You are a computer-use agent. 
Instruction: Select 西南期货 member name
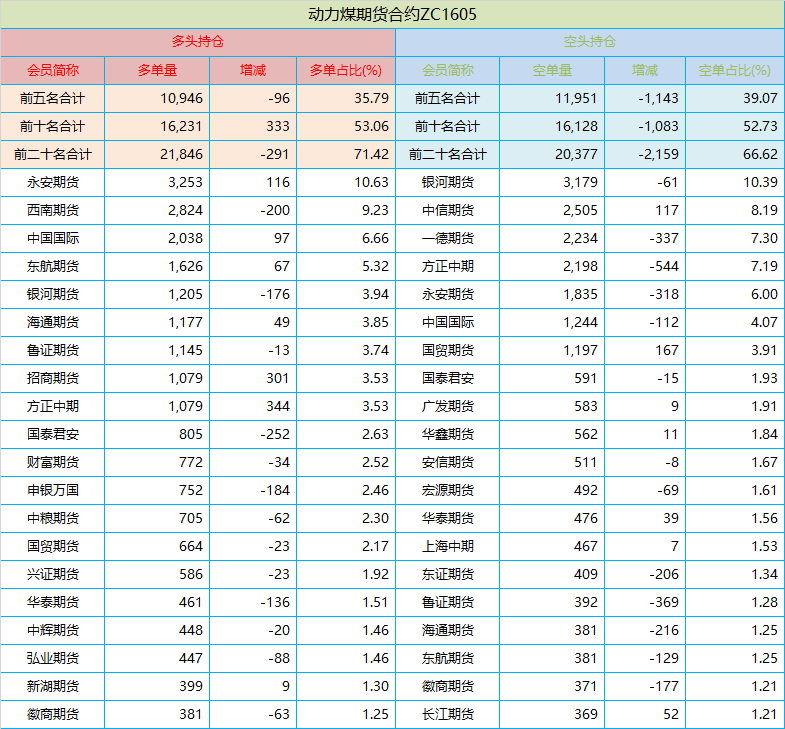53,210
